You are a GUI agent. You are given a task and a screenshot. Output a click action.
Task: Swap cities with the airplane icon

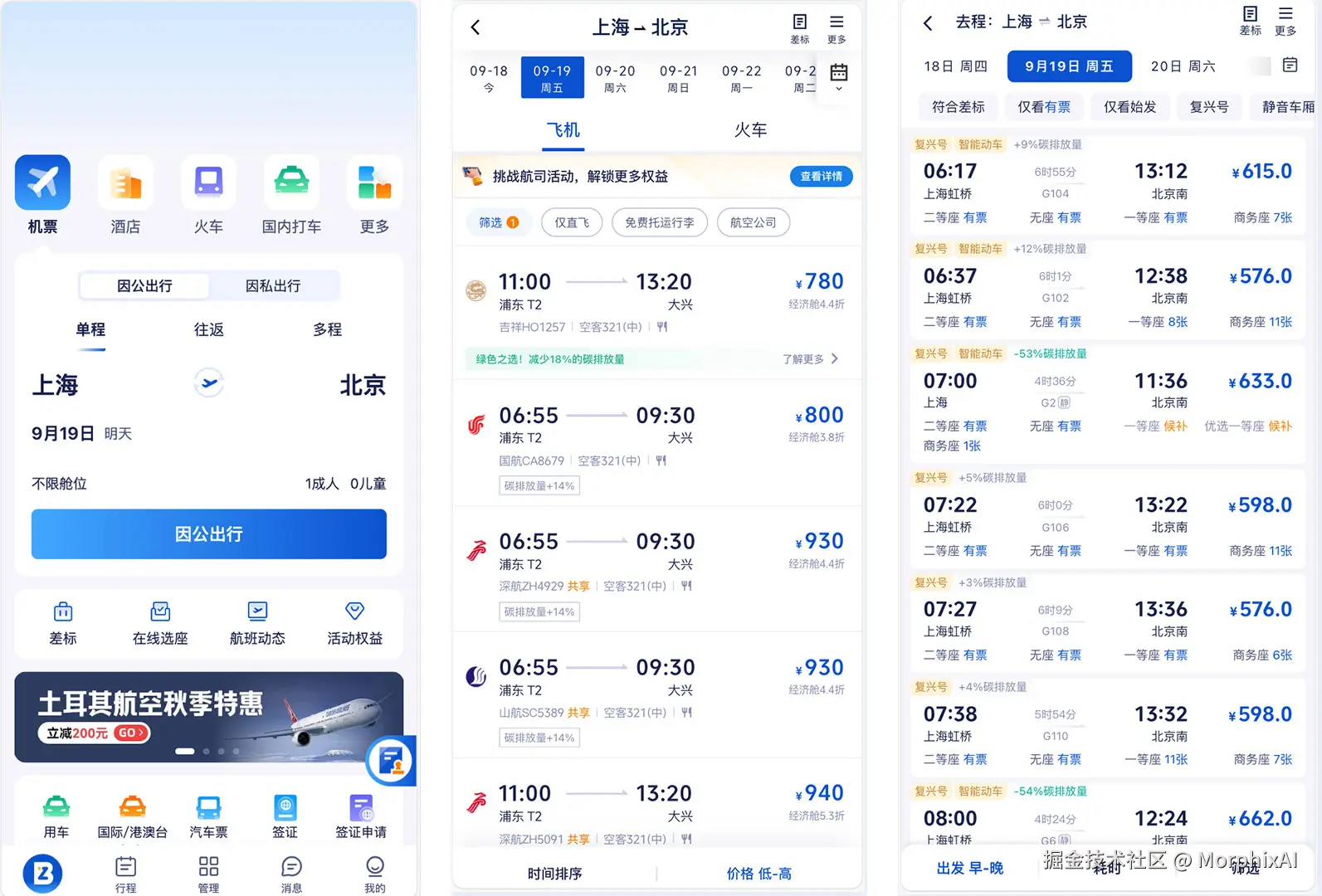[x=209, y=383]
